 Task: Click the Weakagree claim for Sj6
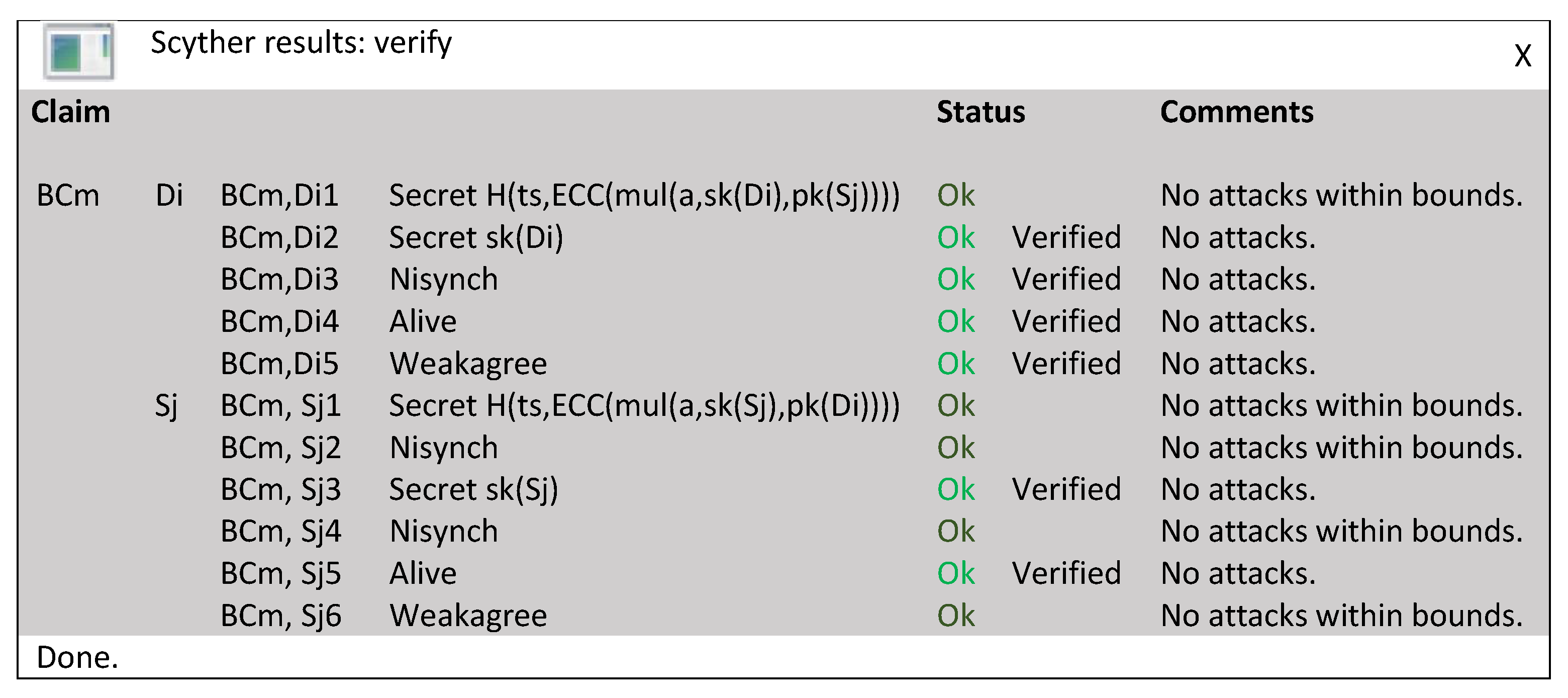click(467, 615)
